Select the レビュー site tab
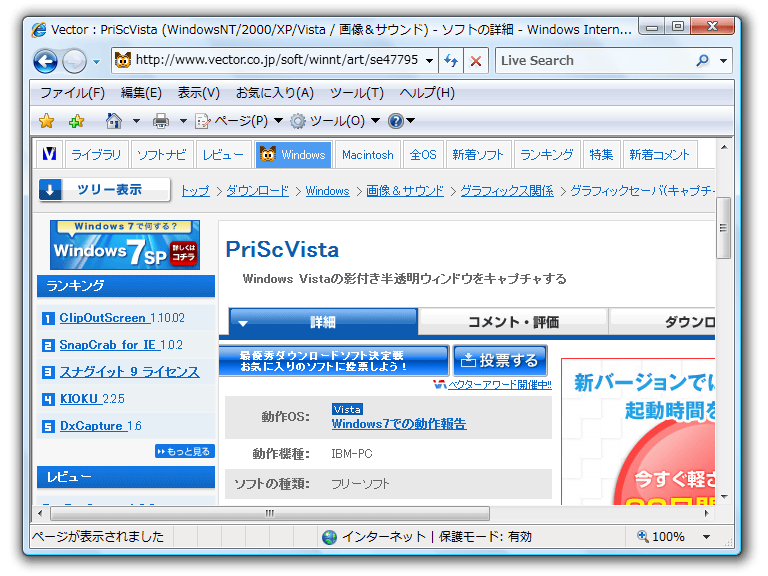 click(223, 154)
